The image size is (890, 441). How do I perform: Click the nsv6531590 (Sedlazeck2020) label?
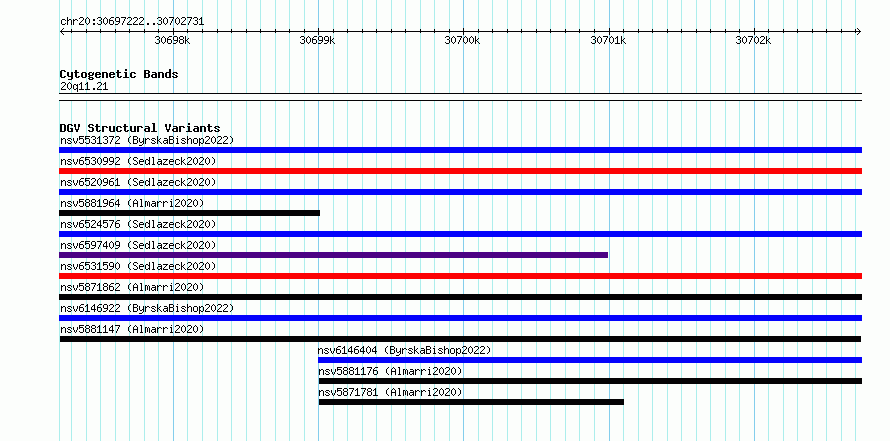(138, 266)
